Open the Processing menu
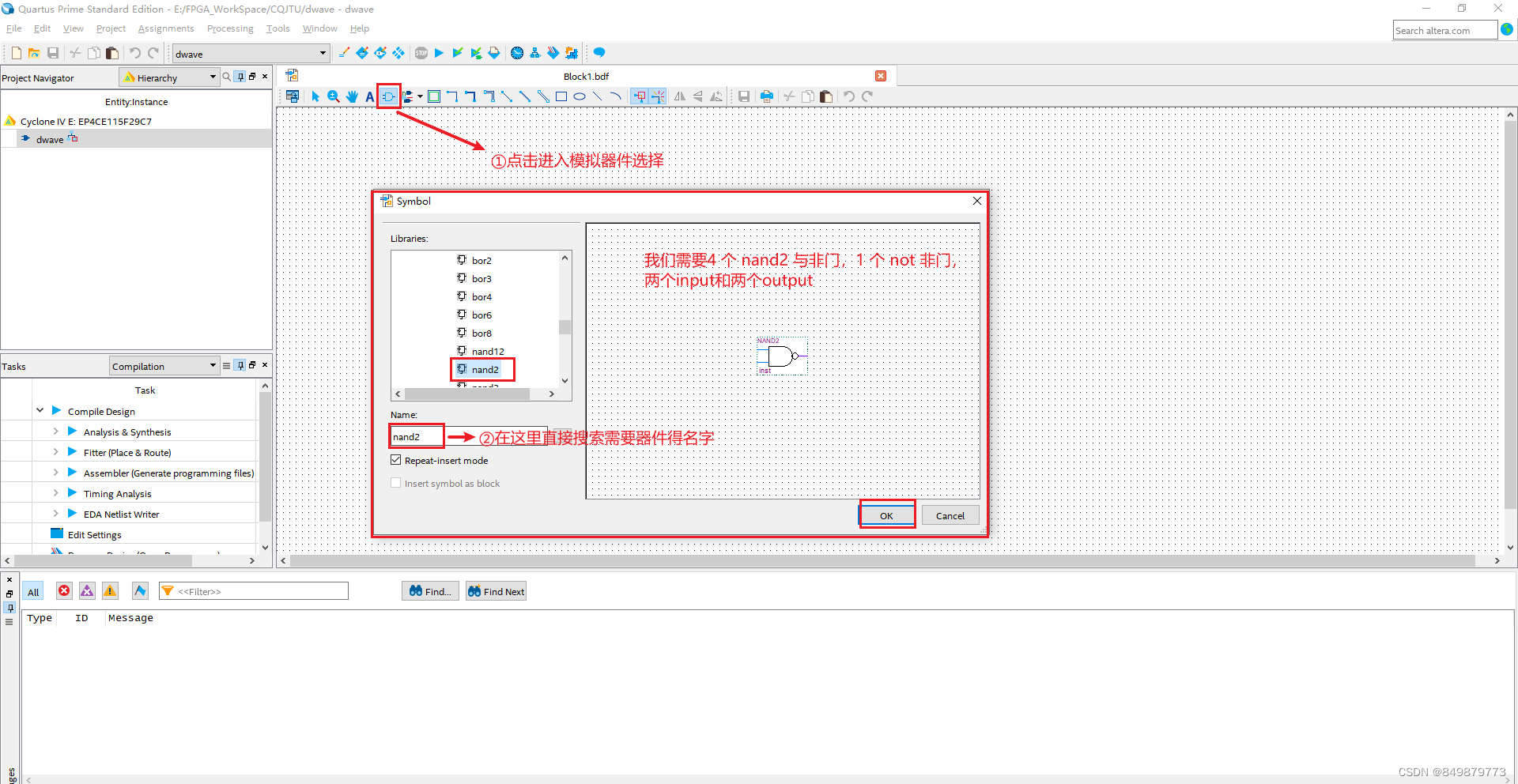 coord(230,28)
